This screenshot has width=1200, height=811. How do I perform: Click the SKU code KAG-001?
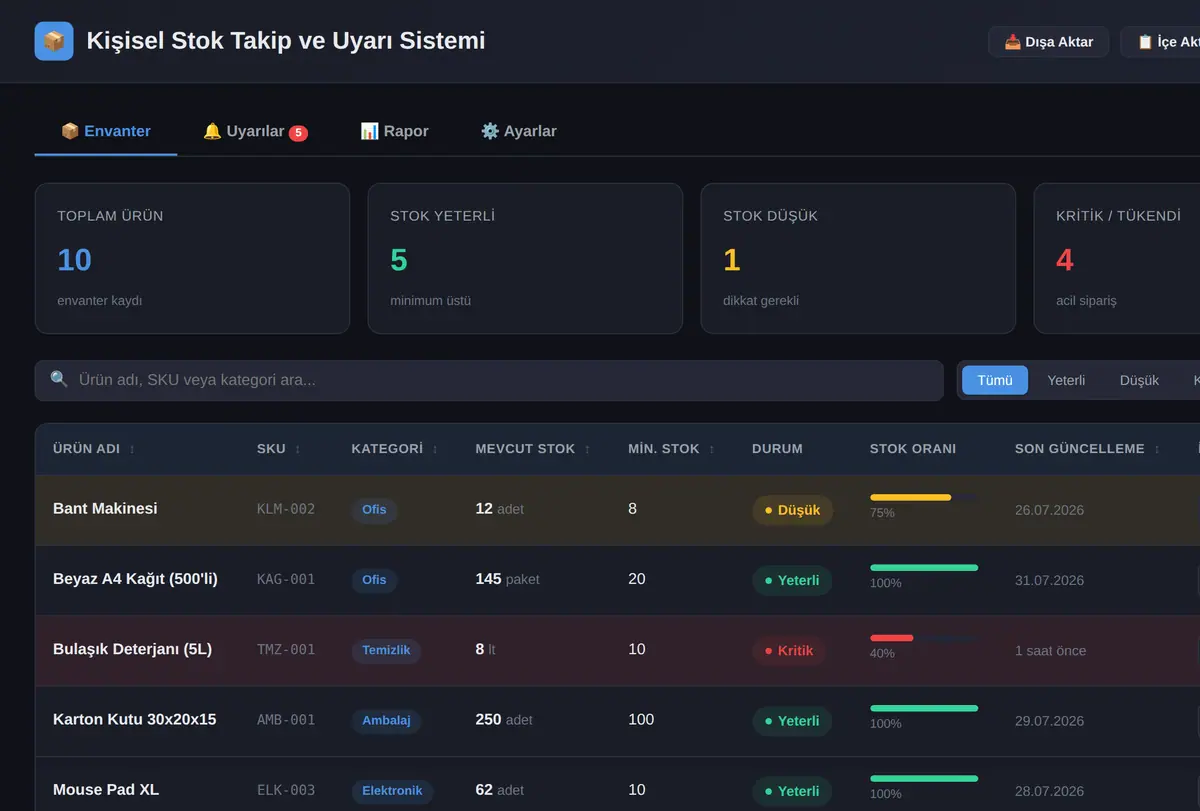[286, 579]
